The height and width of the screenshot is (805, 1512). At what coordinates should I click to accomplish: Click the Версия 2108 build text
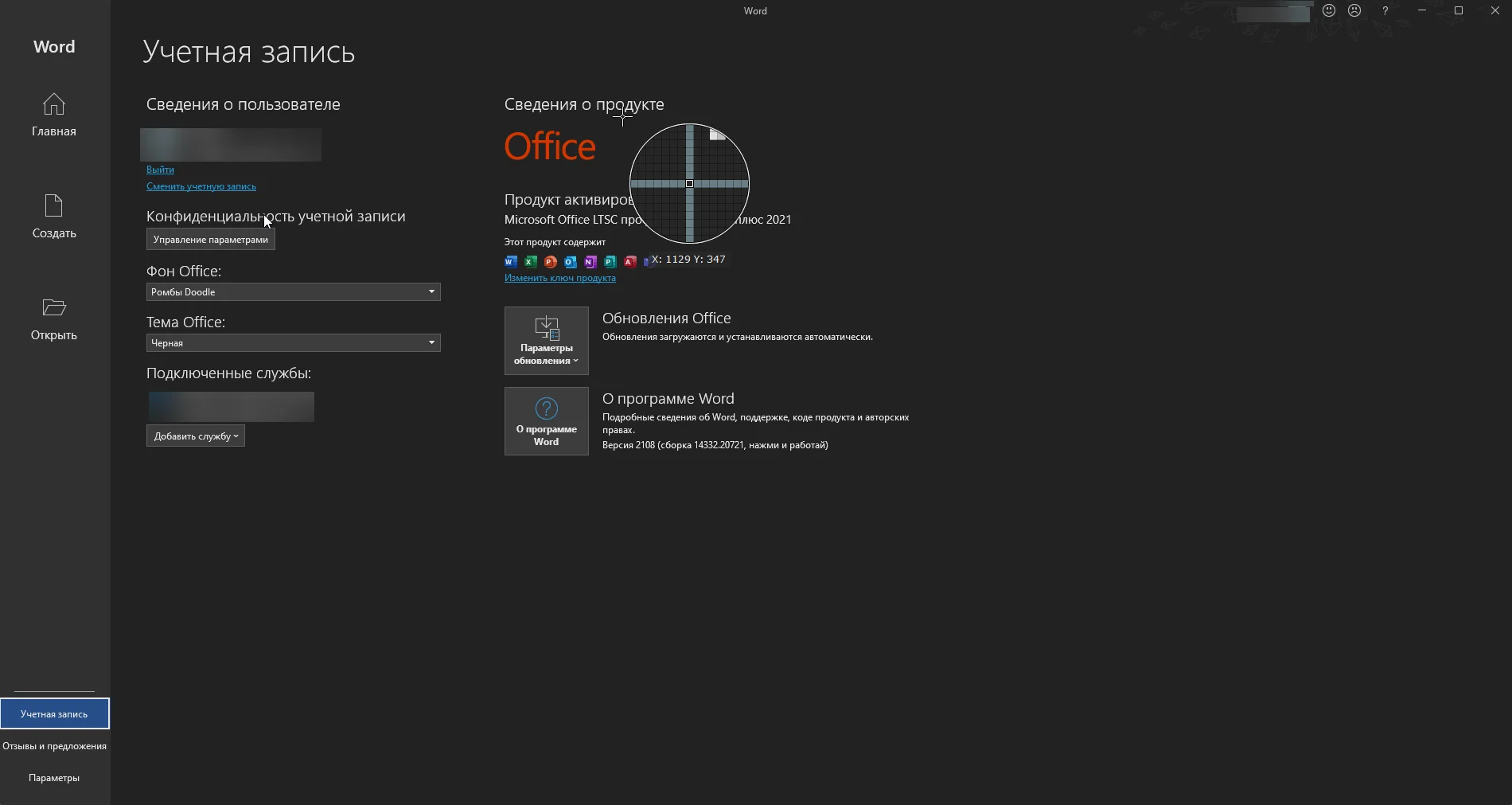(715, 445)
